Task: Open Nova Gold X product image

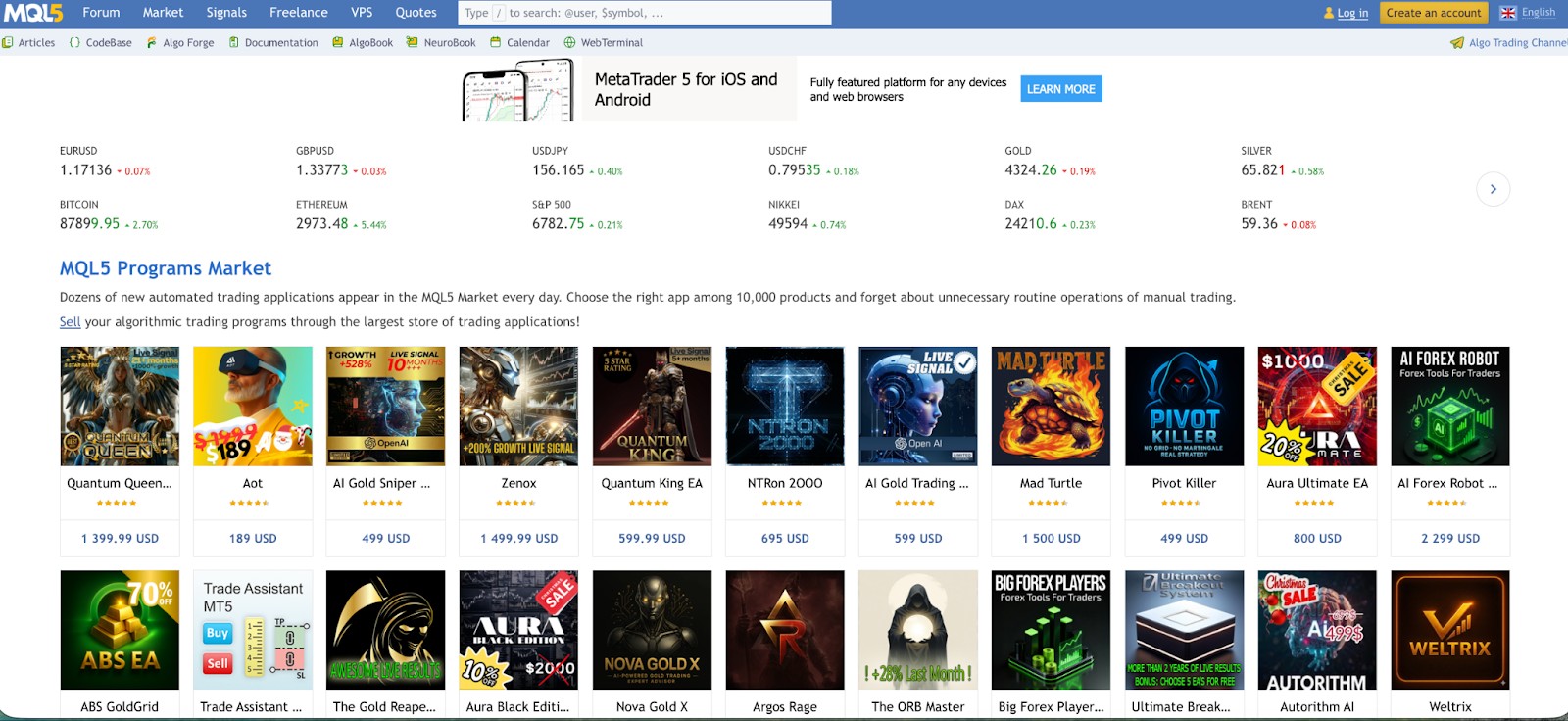Action: [652, 630]
